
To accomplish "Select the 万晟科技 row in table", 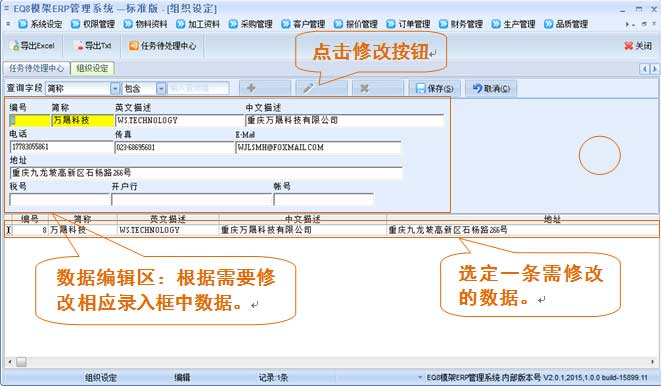I will (331, 230).
